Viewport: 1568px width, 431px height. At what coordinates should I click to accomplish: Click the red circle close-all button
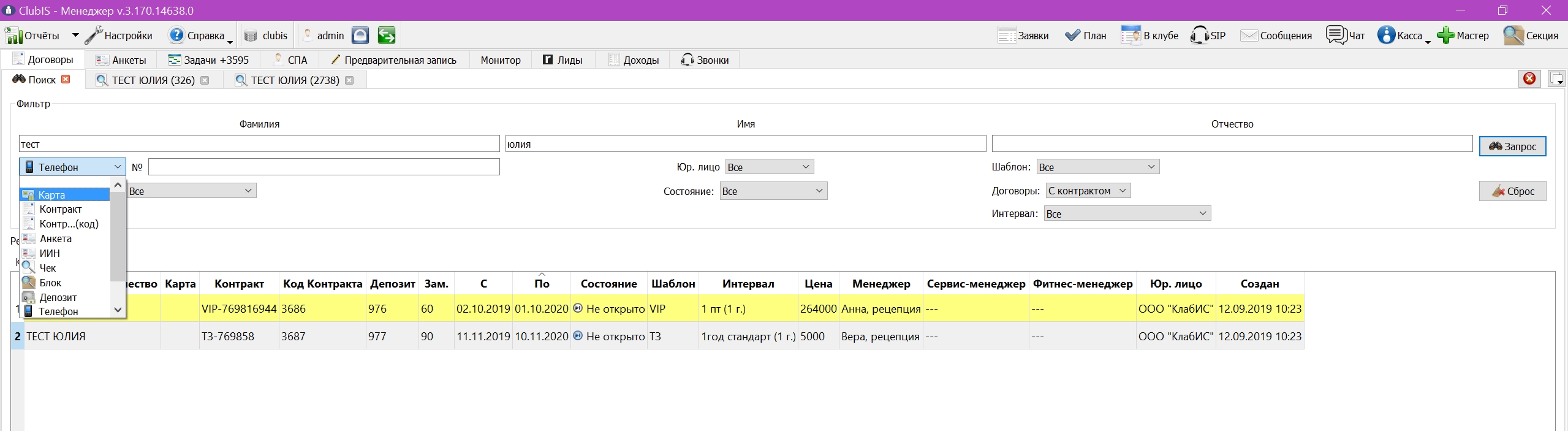coord(1530,78)
